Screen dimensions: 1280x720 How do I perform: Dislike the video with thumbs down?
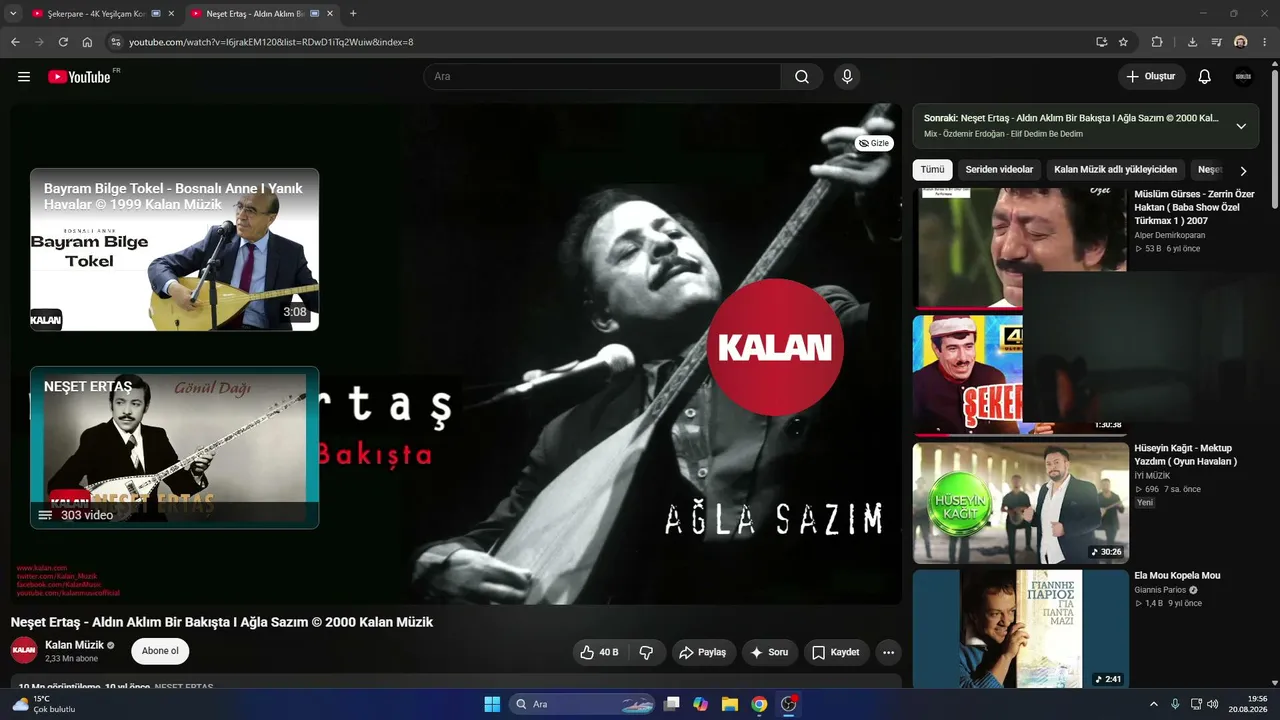pos(646,652)
